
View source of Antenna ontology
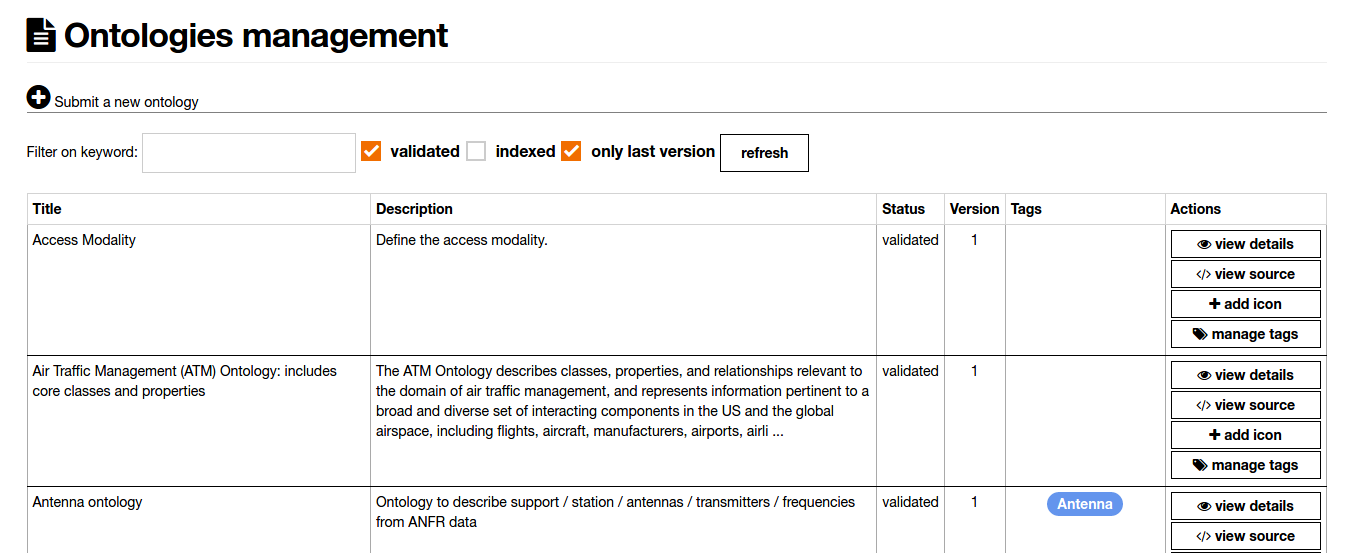click(x=1245, y=536)
